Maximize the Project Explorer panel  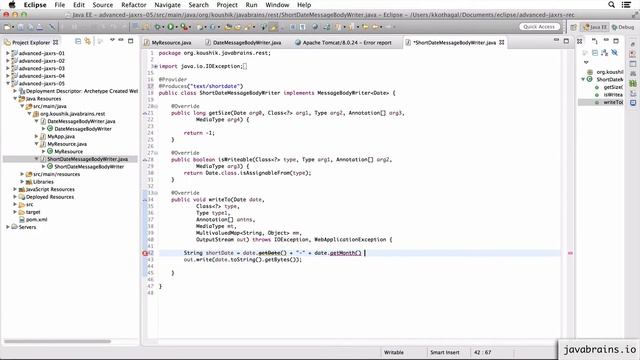point(131,41)
